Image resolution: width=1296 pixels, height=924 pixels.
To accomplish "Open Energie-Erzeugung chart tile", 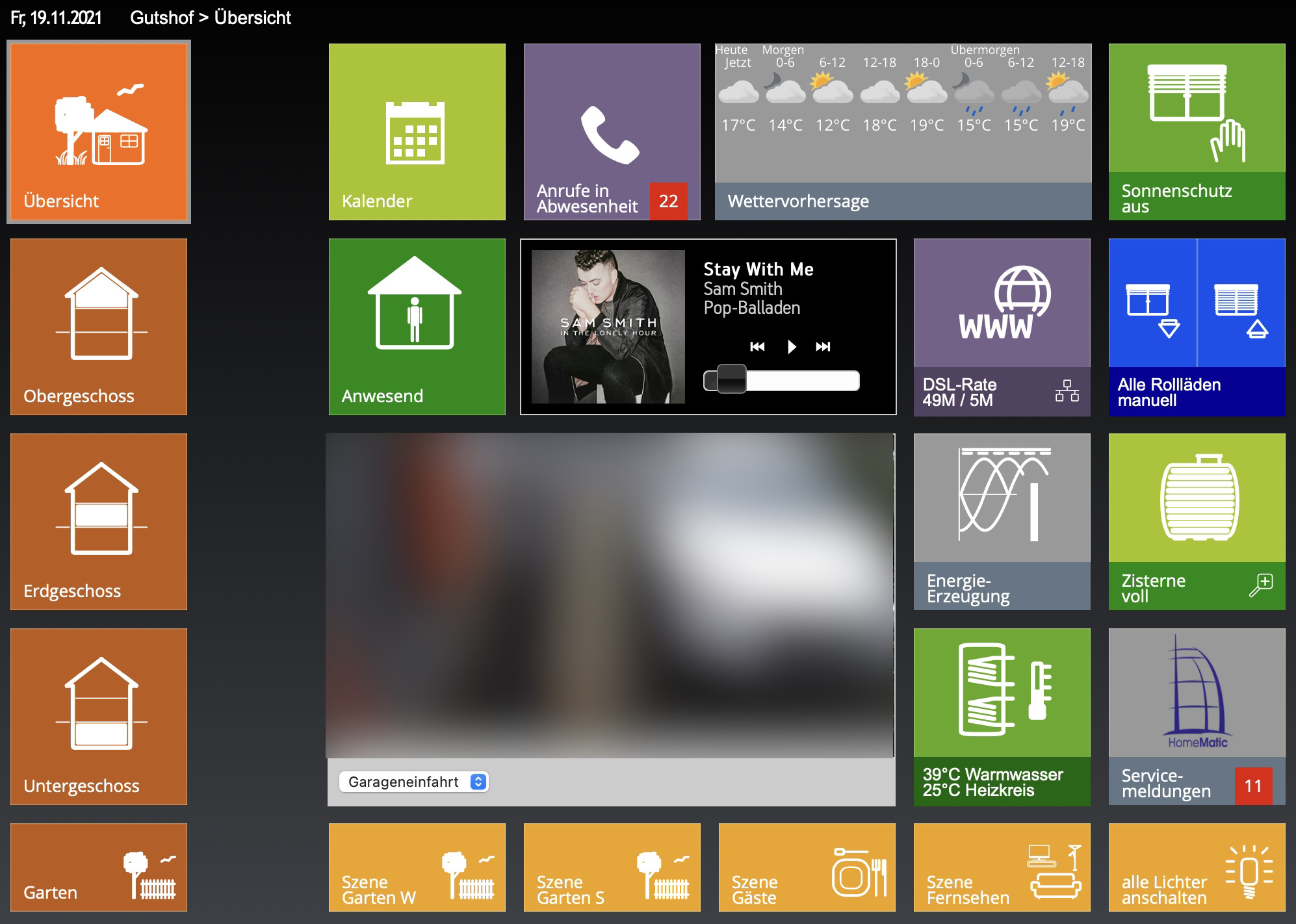I will [x=1002, y=513].
